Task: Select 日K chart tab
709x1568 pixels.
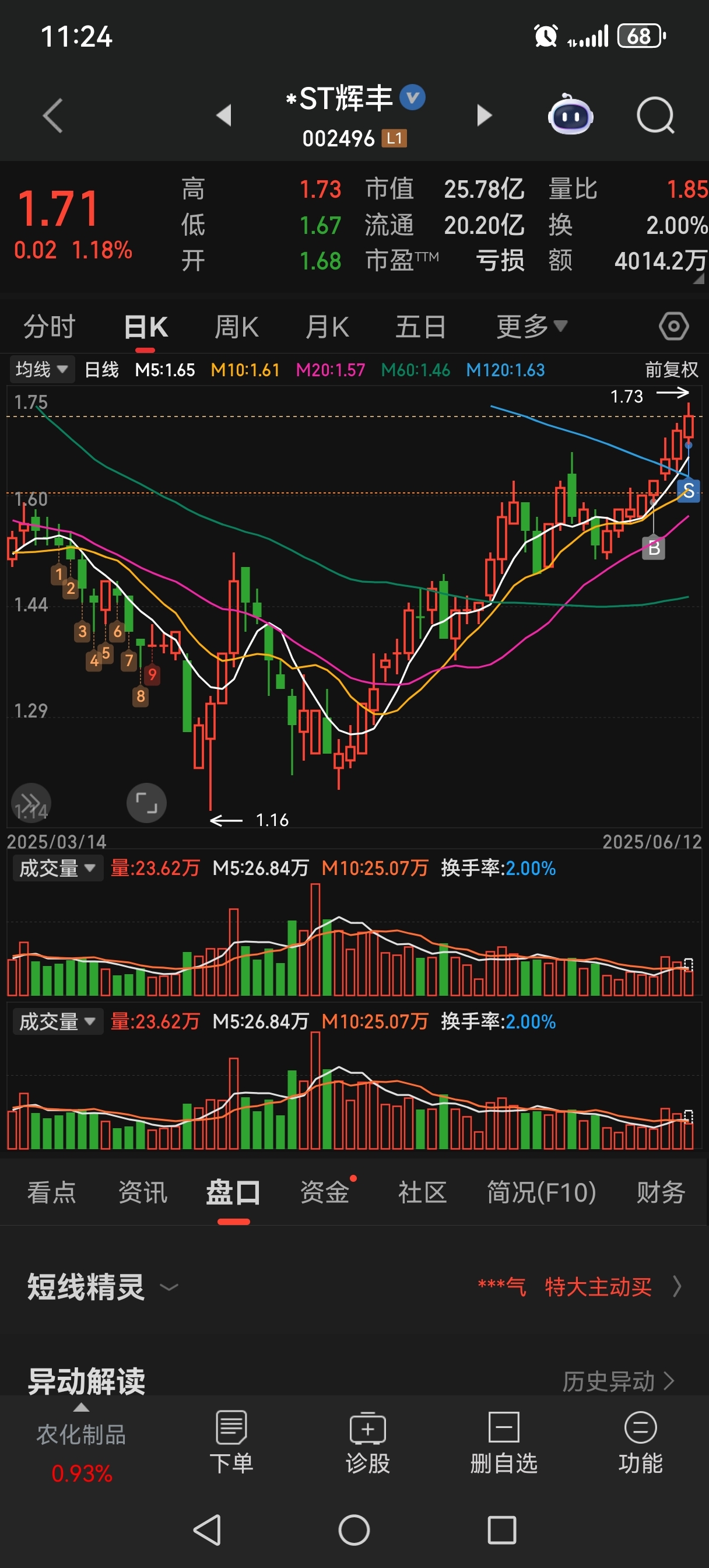Action: tap(145, 327)
